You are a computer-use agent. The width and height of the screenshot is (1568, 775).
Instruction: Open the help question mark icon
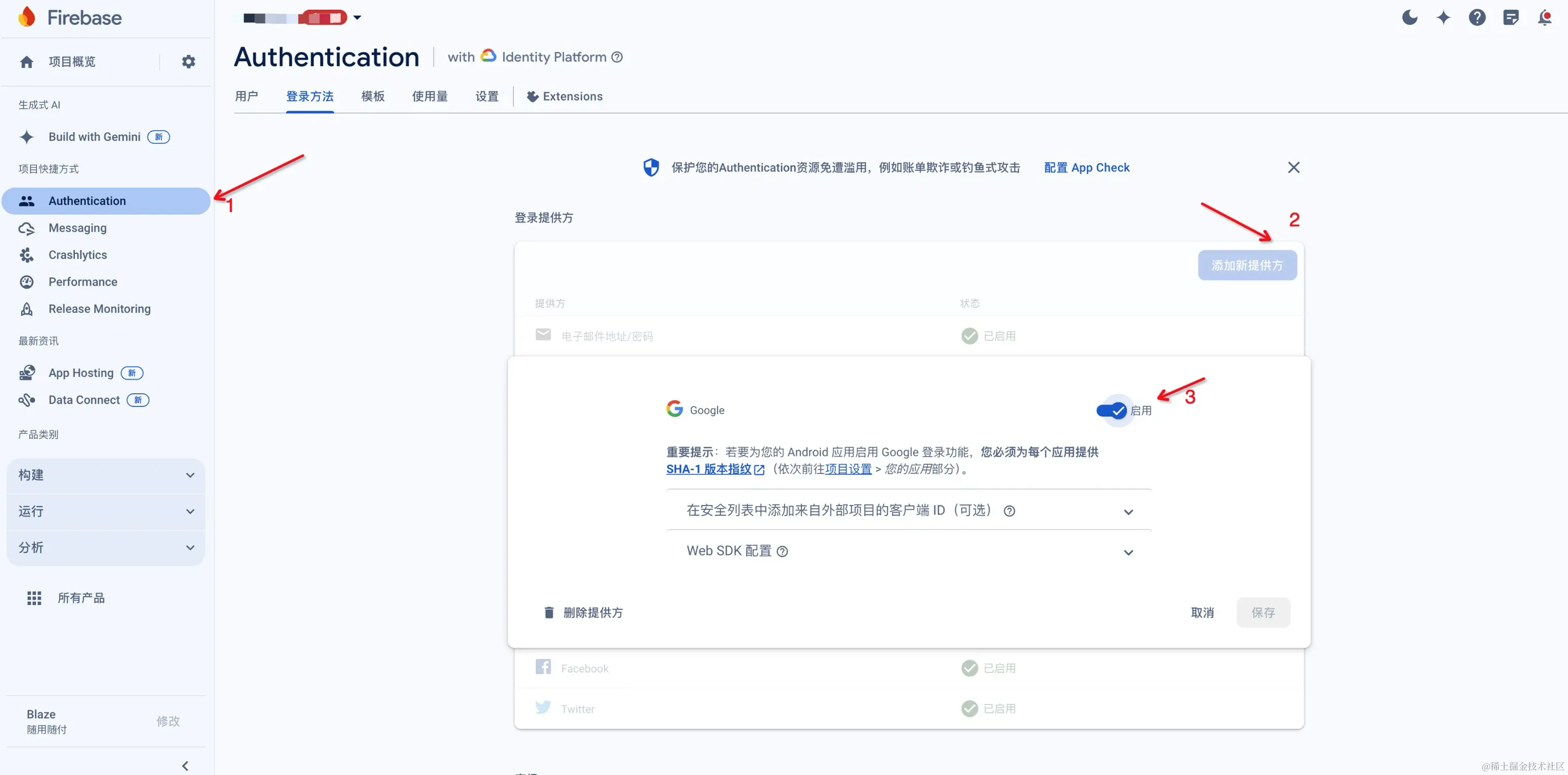tap(1477, 18)
